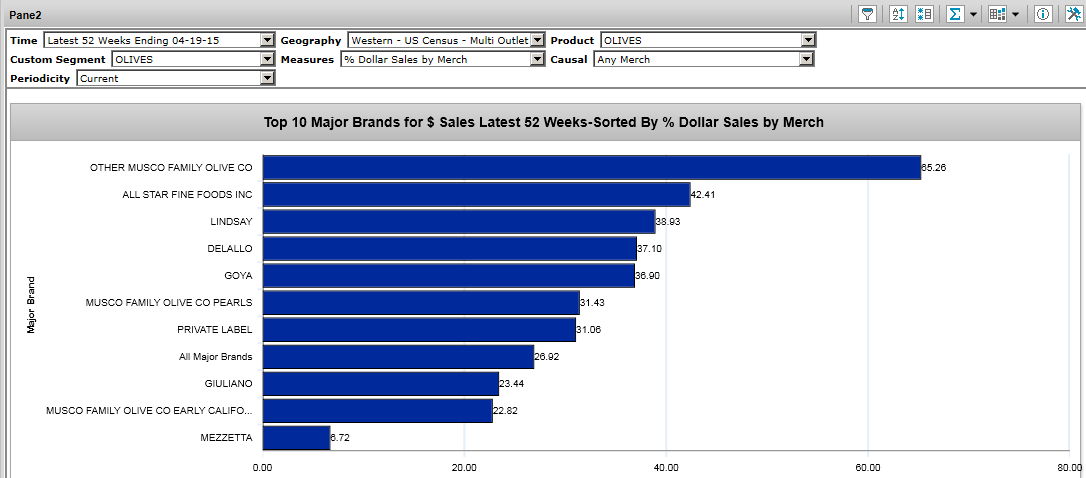Click the MEZZETTA bar in chart
Screen dimensions: 1086x478
tap(296, 438)
